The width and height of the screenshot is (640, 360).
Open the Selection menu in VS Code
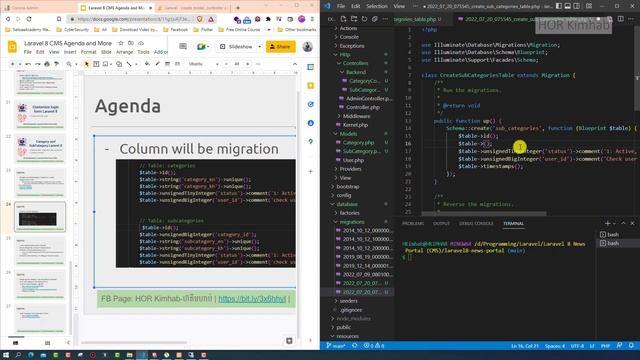click(376, 6)
